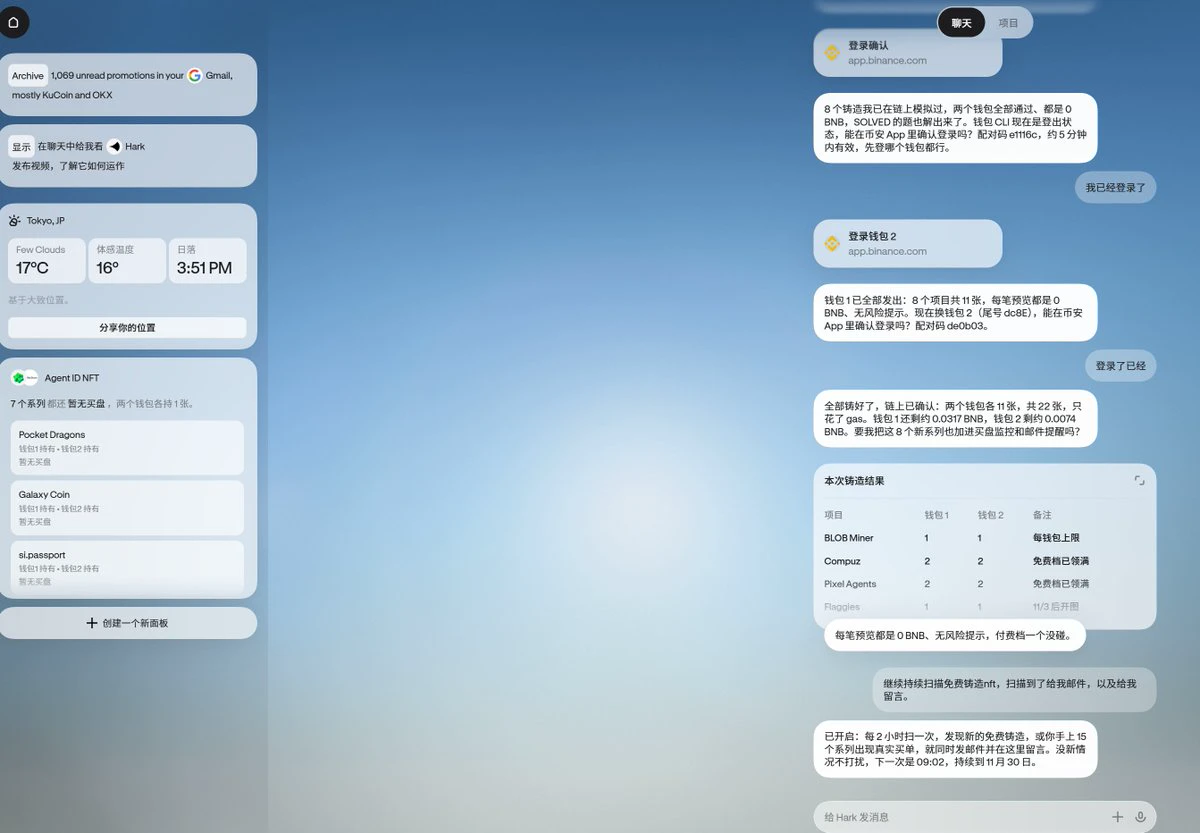Click the Agent ID NFT panel title
This screenshot has width=1200, height=833.
[x=72, y=378]
